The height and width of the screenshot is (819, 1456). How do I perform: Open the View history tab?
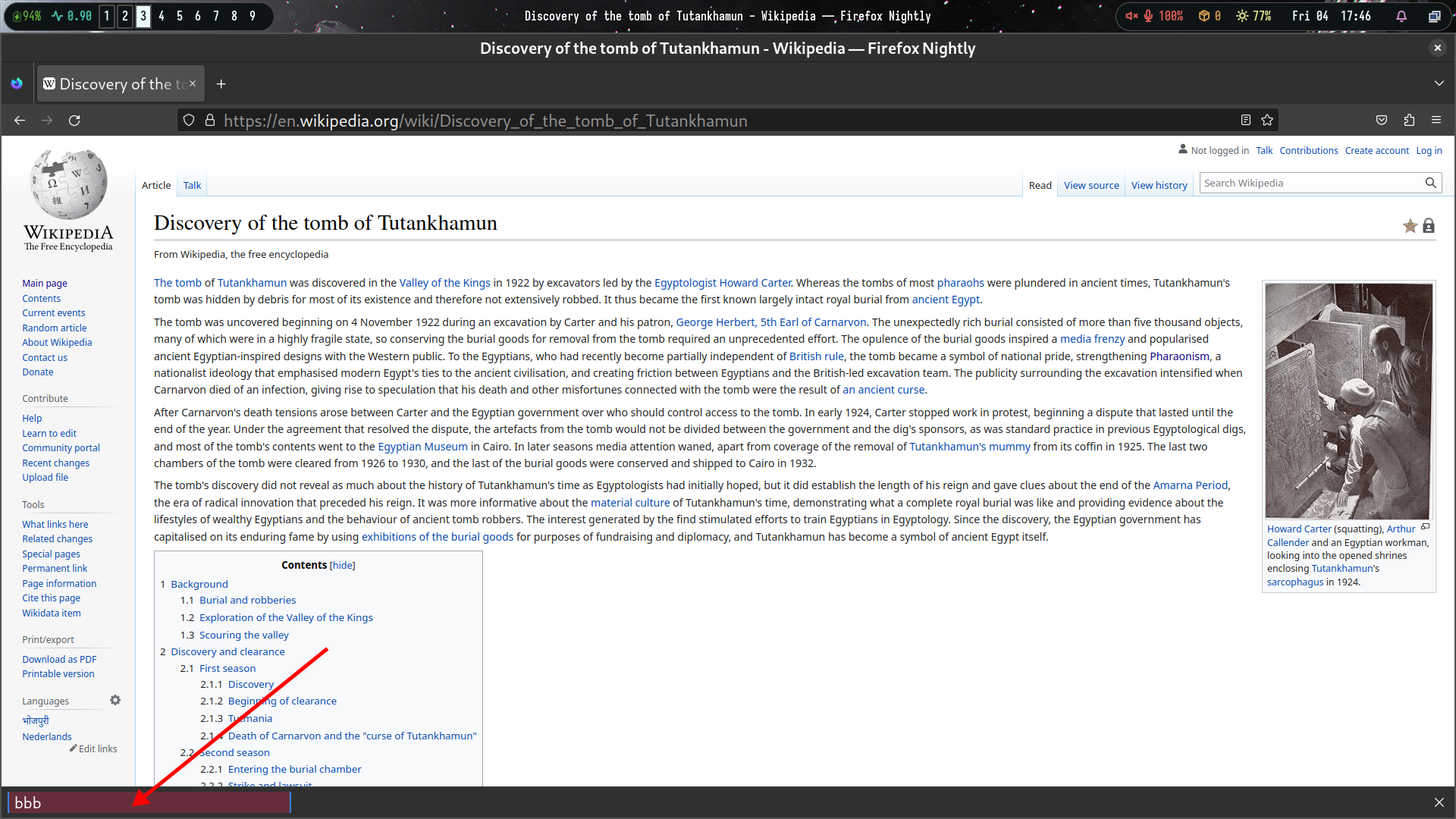1159,185
